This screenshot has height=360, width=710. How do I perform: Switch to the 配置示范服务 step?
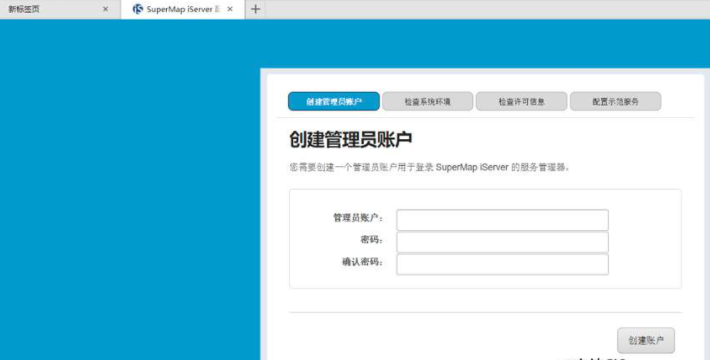point(615,101)
